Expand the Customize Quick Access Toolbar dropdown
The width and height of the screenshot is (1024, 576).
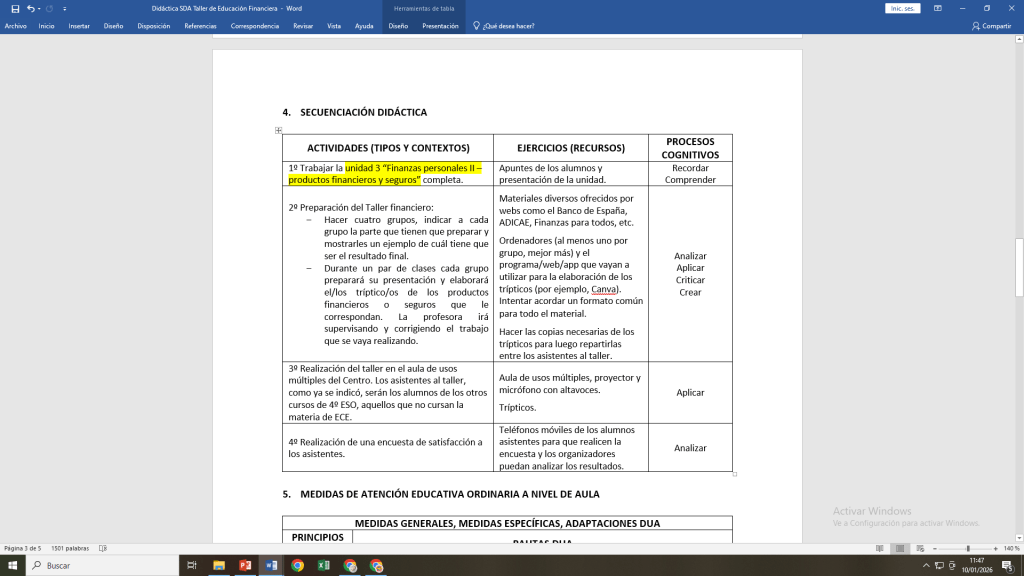[65, 8]
